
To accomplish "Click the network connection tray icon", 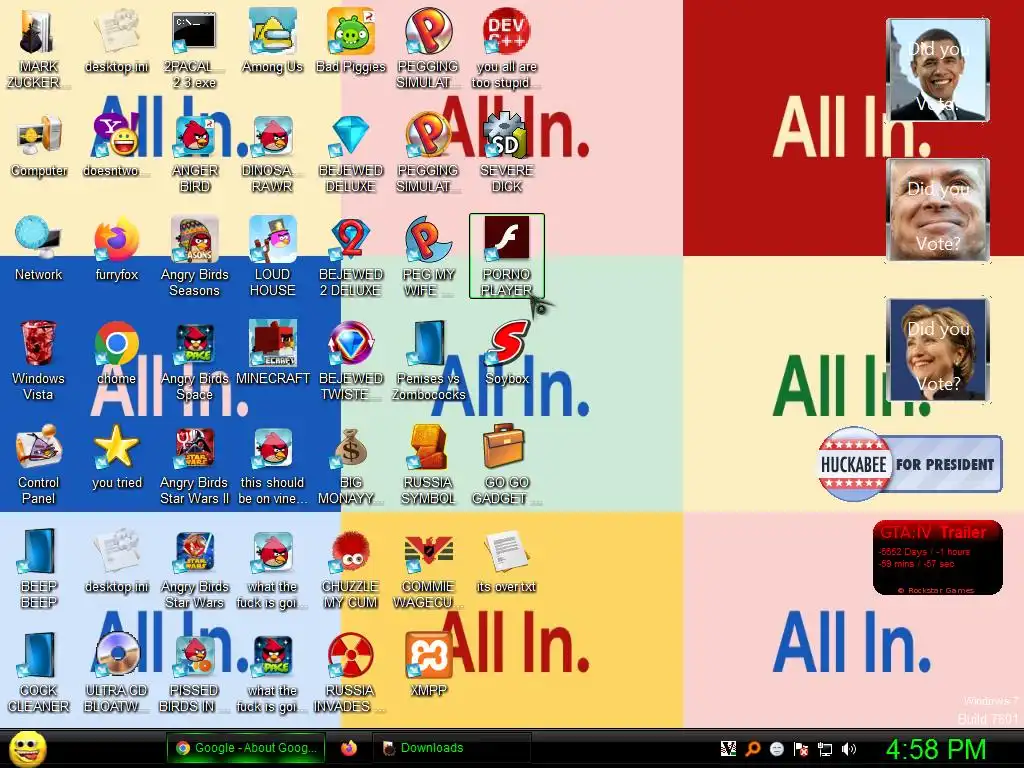I will coord(825,749).
